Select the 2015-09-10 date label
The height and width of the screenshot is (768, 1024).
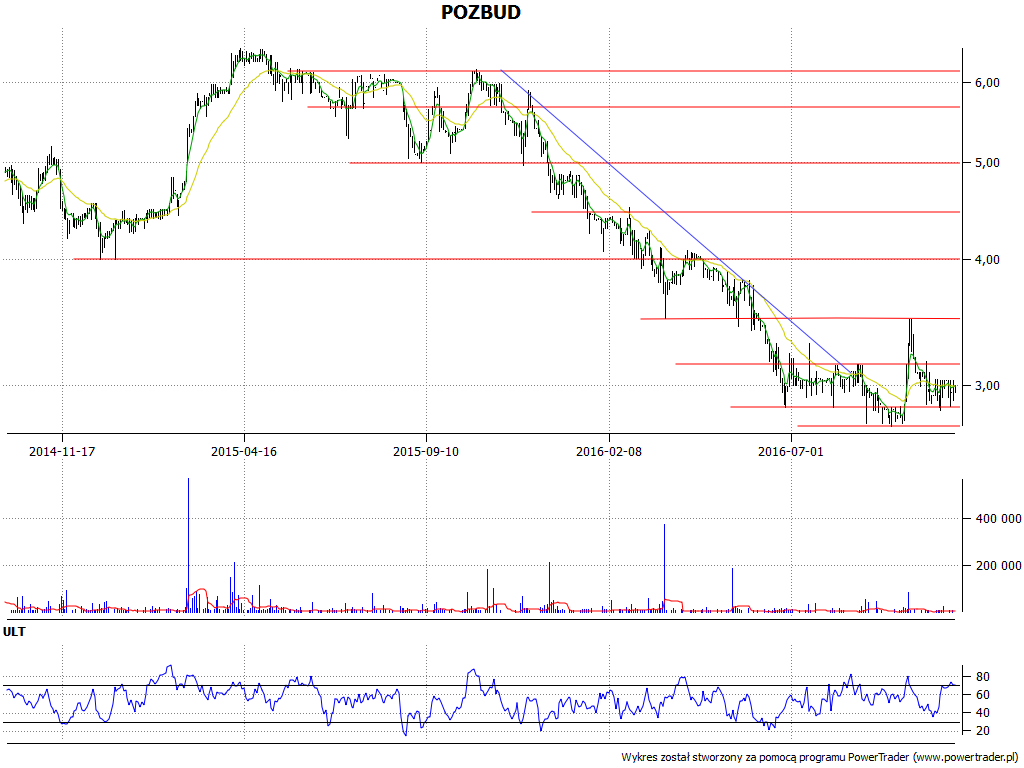point(426,451)
